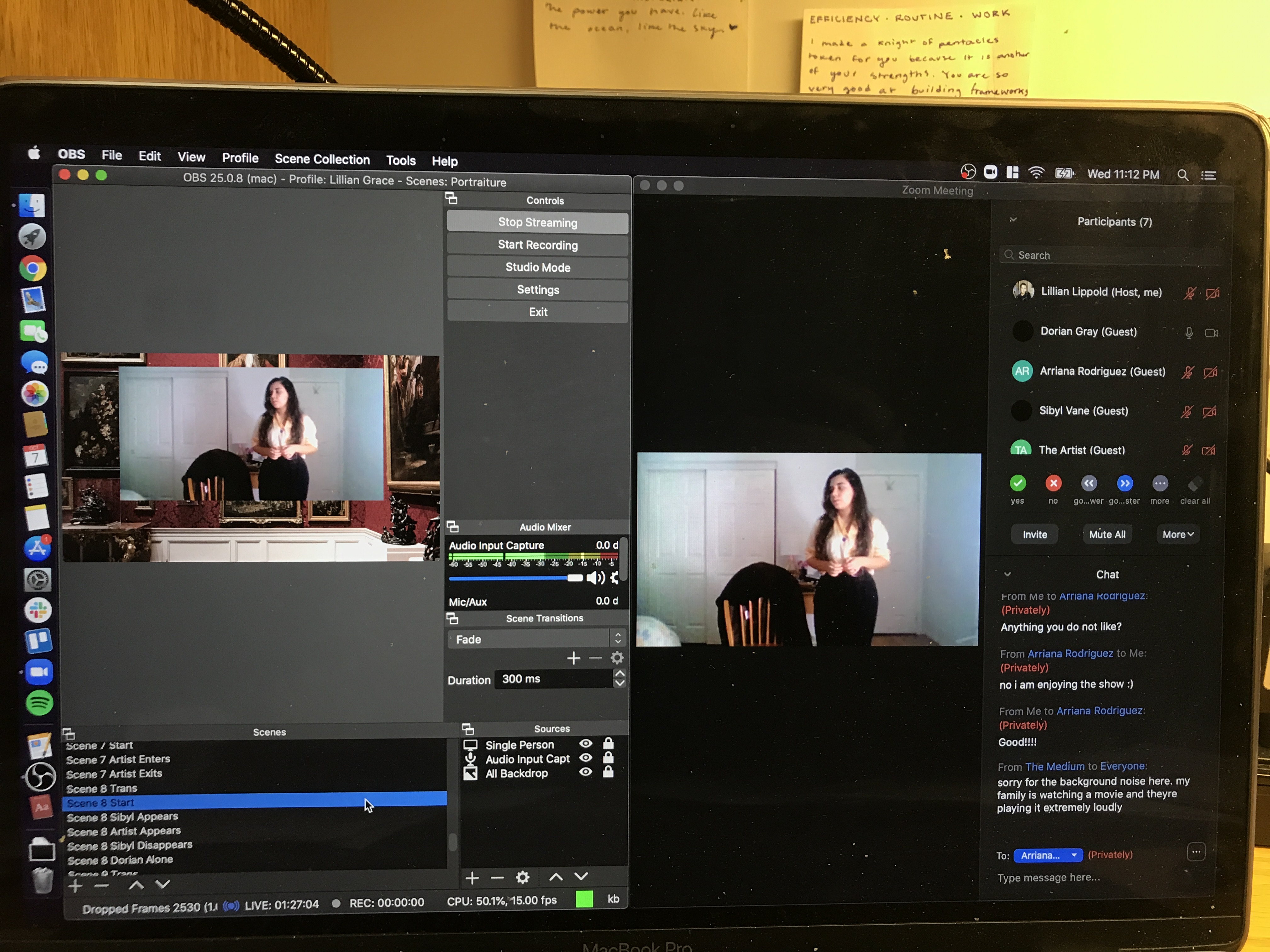Open the File menu
Image resolution: width=1270 pixels, height=952 pixels.
coord(112,155)
